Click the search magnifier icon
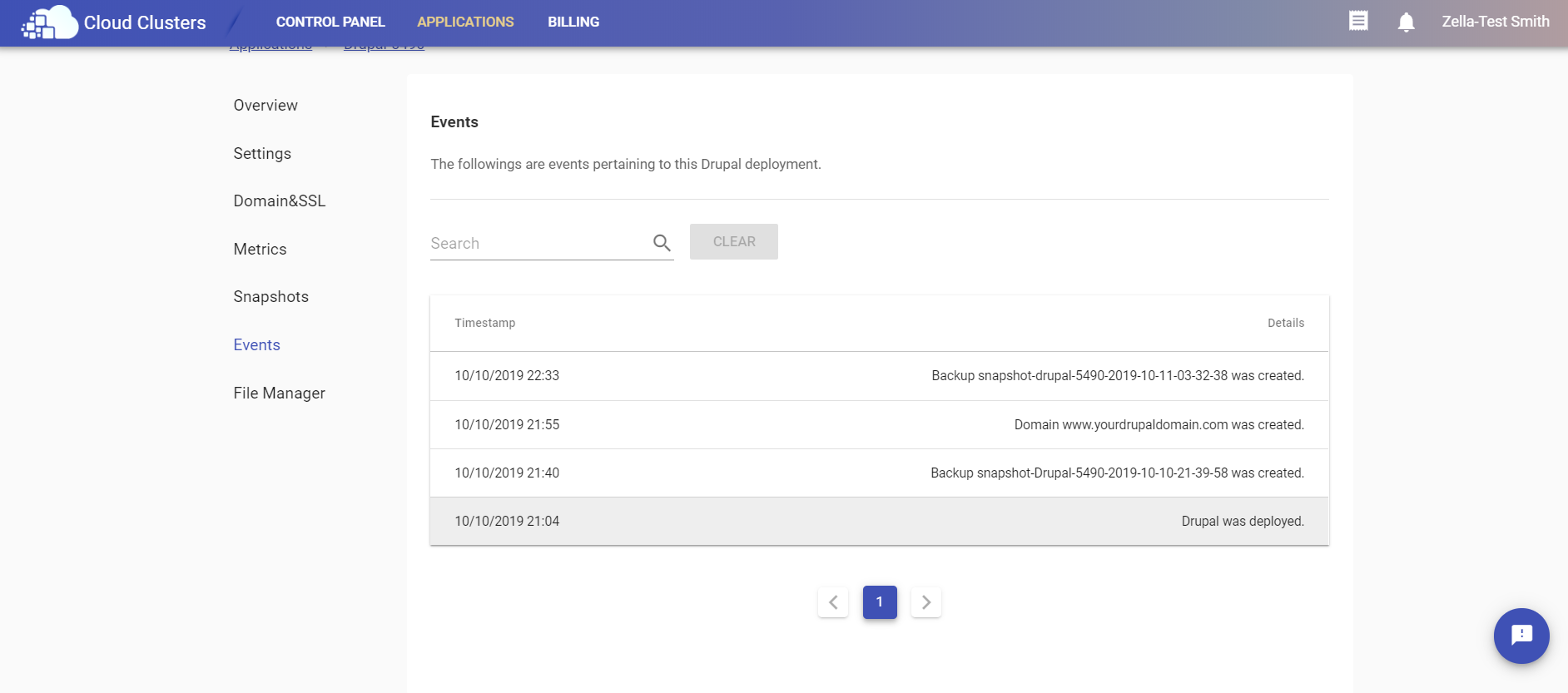 click(x=662, y=243)
